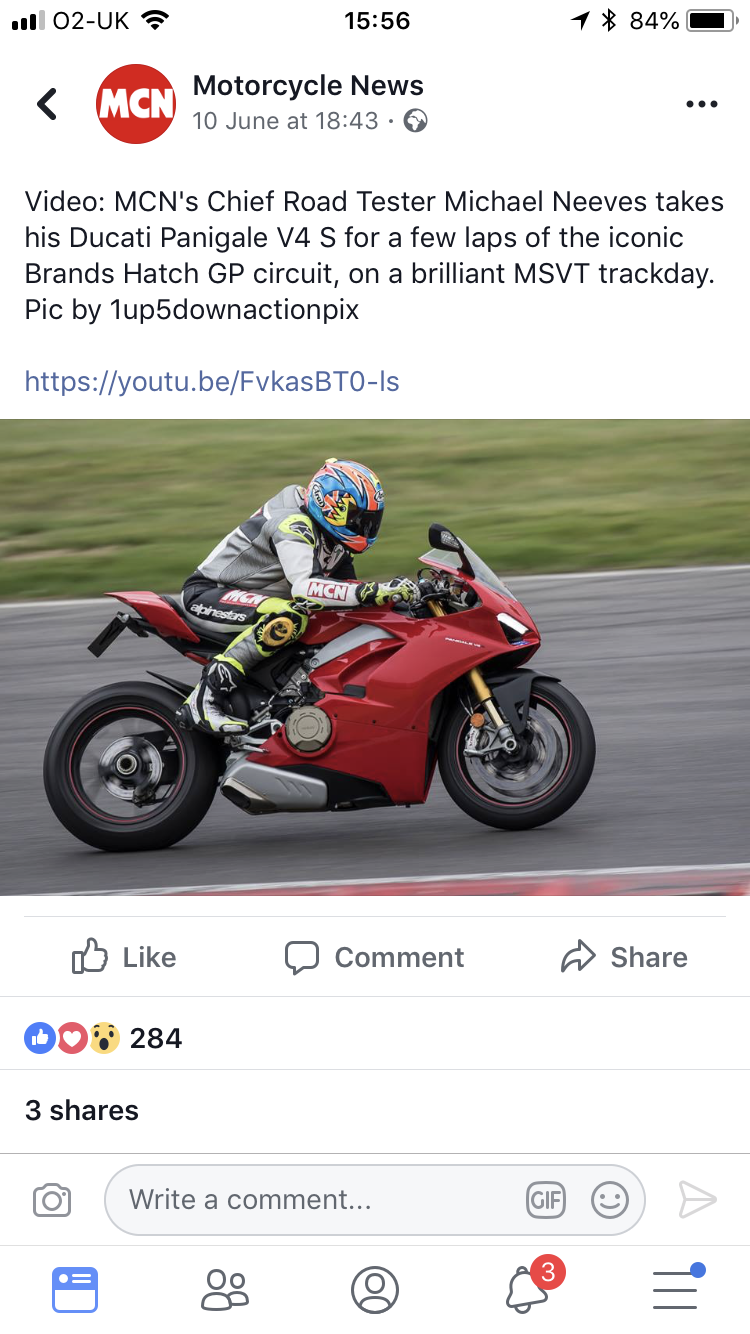The image size is (750, 1334).
Task: Open the emoji smiley picker
Action: coord(610,1200)
